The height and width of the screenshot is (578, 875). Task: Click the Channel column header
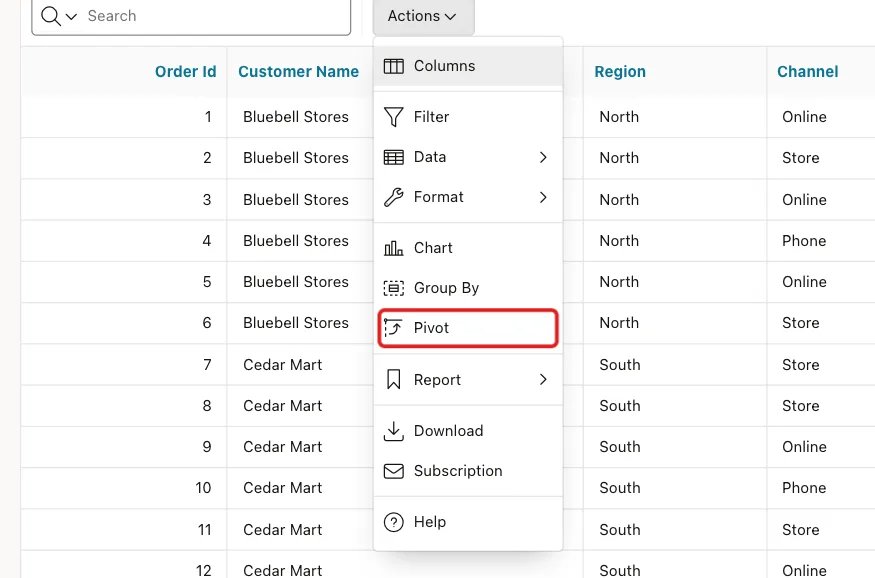tap(807, 71)
